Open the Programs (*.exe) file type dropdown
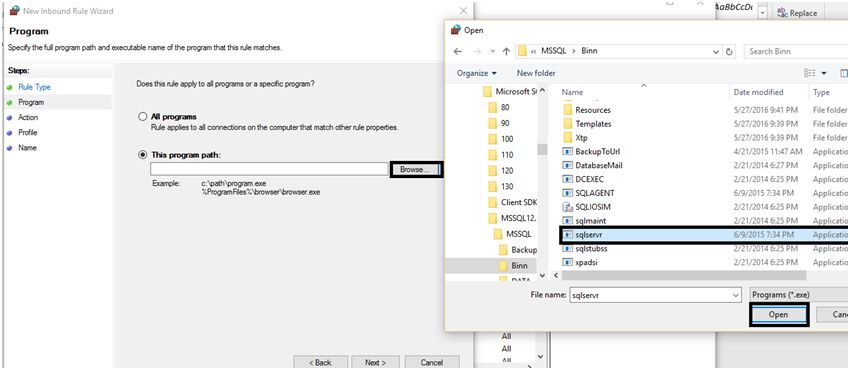This screenshot has height=370, width=850. pyautogui.click(x=800, y=295)
